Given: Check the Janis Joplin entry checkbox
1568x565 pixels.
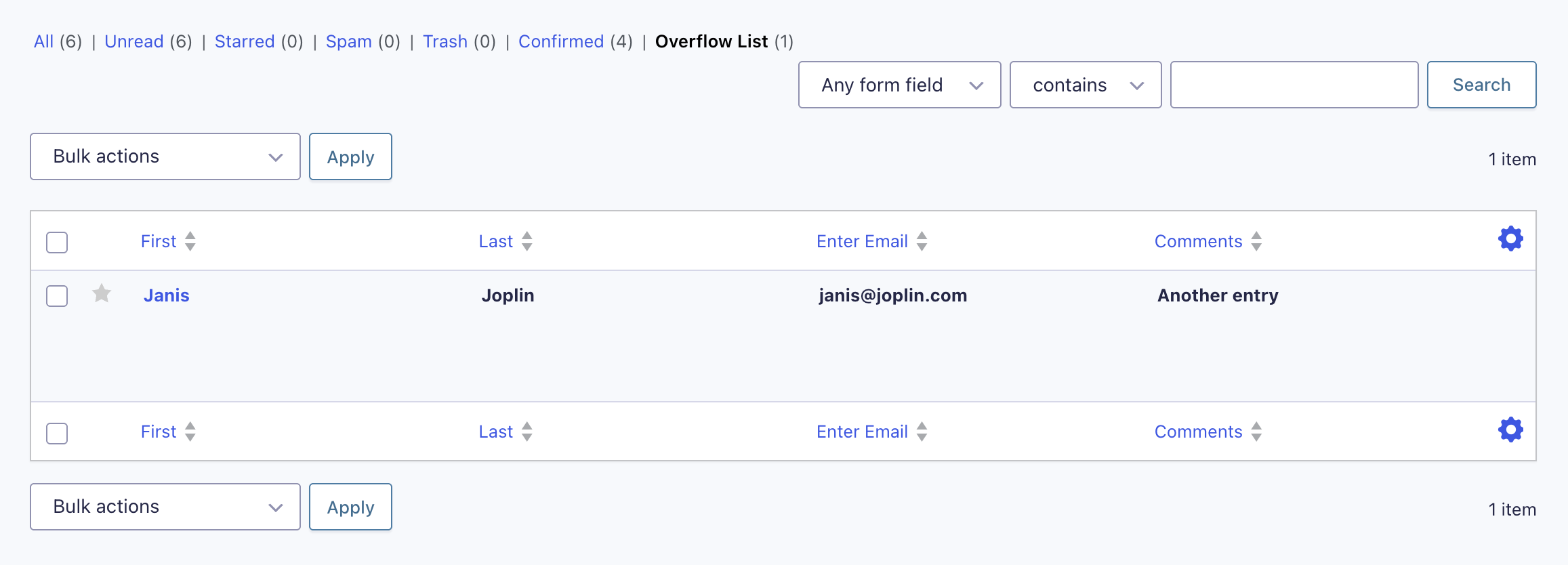Looking at the screenshot, I should tap(57, 296).
